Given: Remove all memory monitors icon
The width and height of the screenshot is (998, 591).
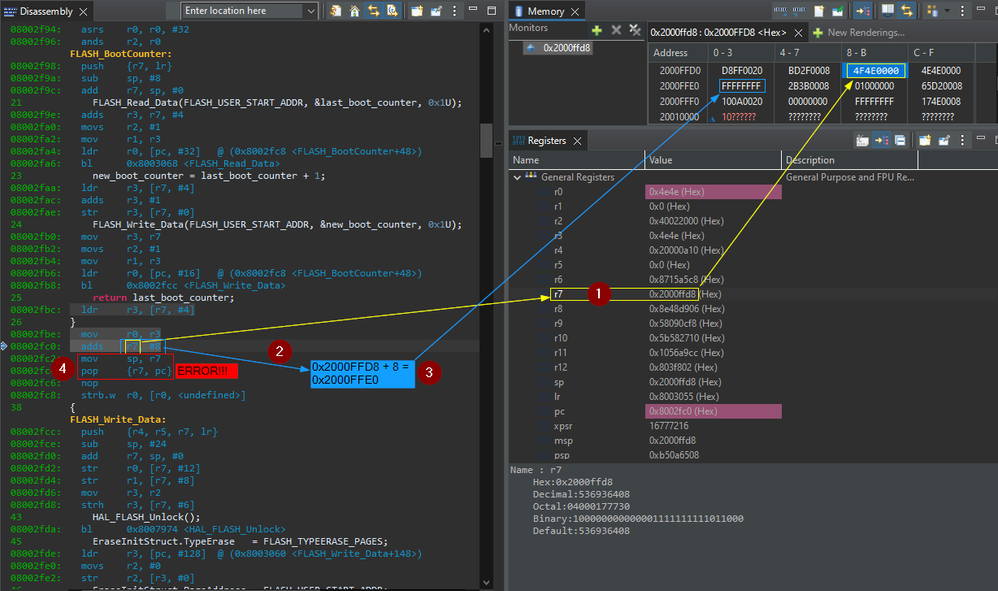Looking at the screenshot, I should pyautogui.click(x=633, y=31).
